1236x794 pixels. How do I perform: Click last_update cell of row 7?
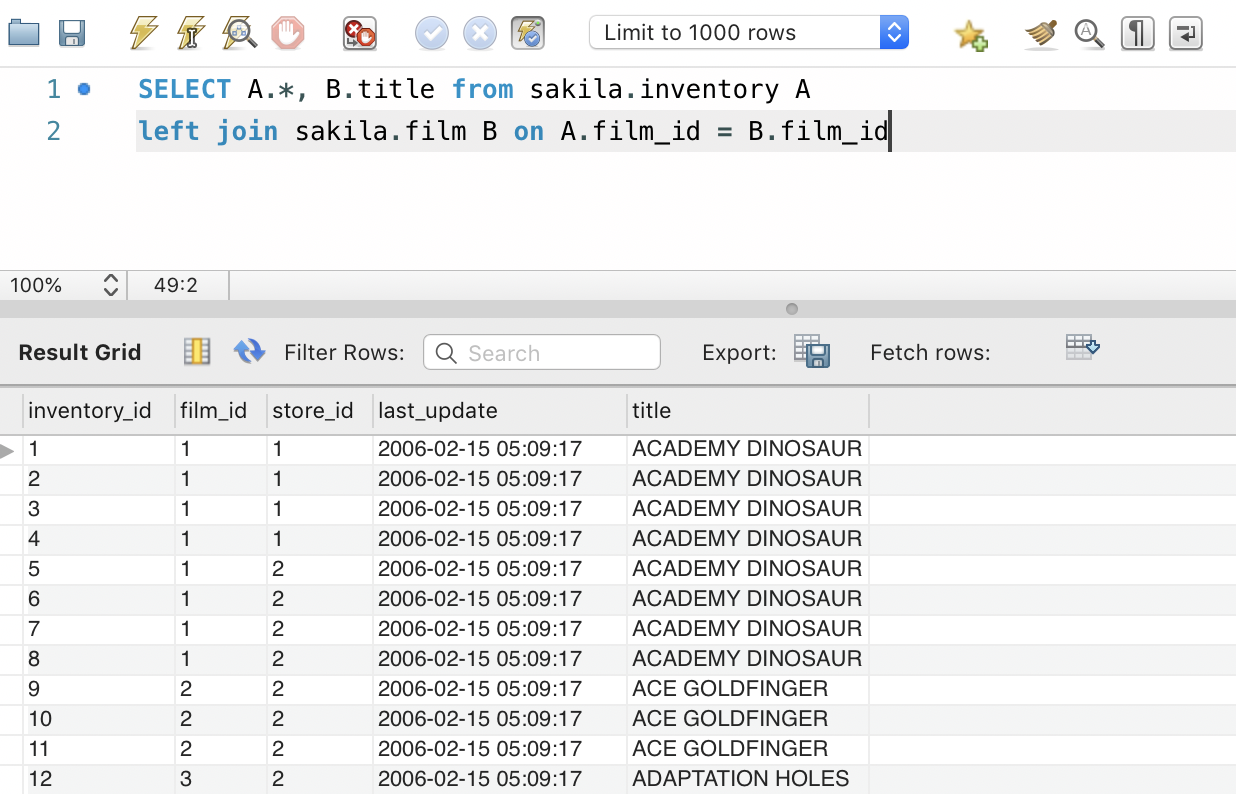coord(500,629)
